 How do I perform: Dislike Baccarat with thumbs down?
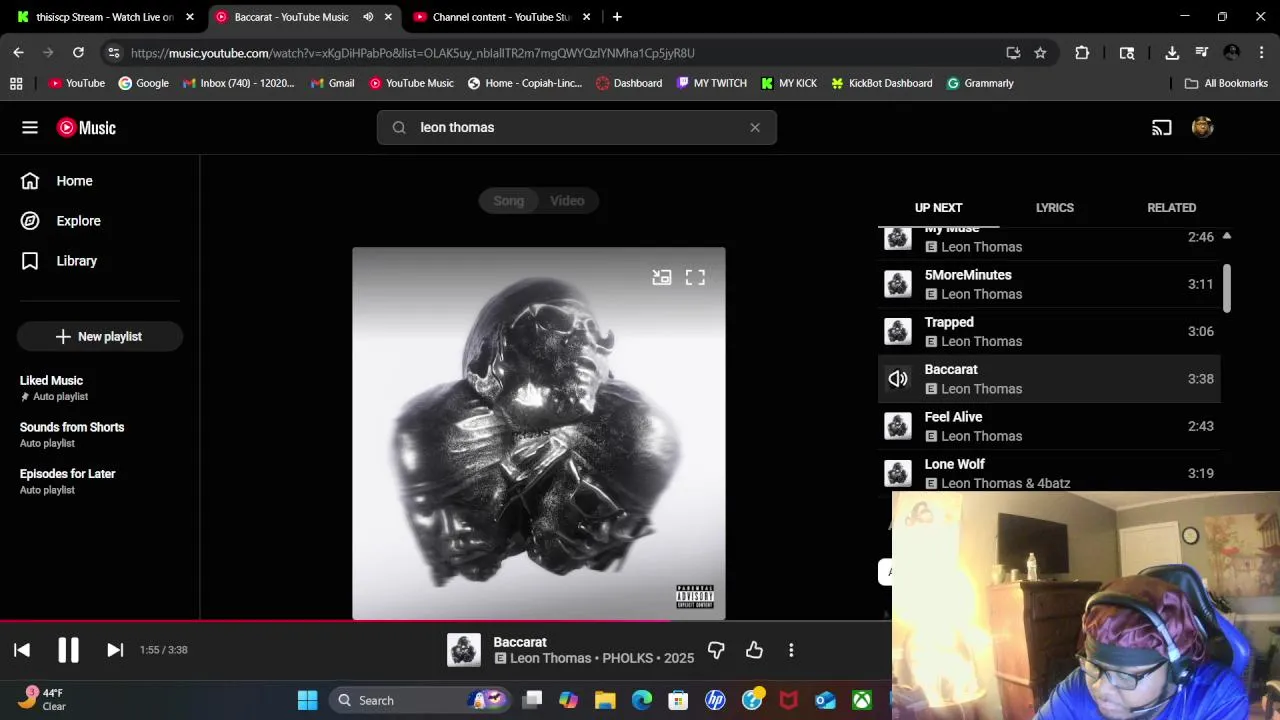pyautogui.click(x=716, y=650)
